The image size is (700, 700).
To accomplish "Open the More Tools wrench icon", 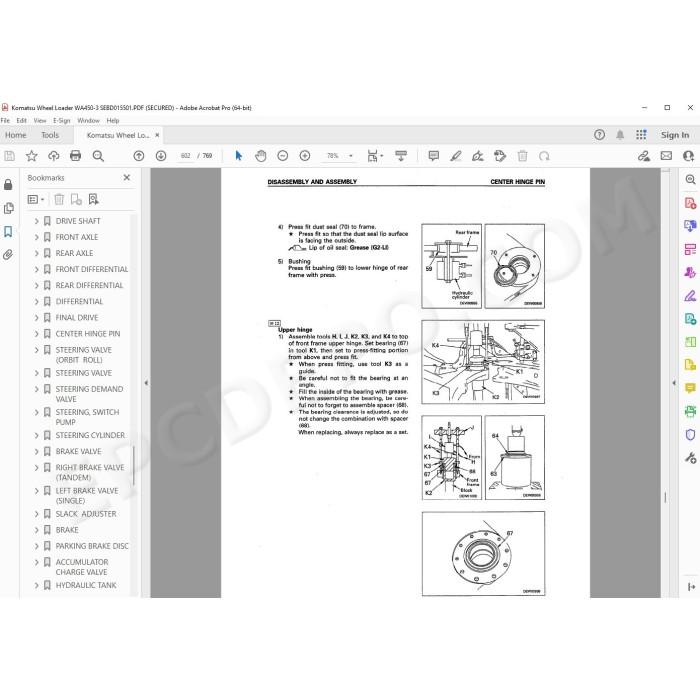I will pos(690,458).
